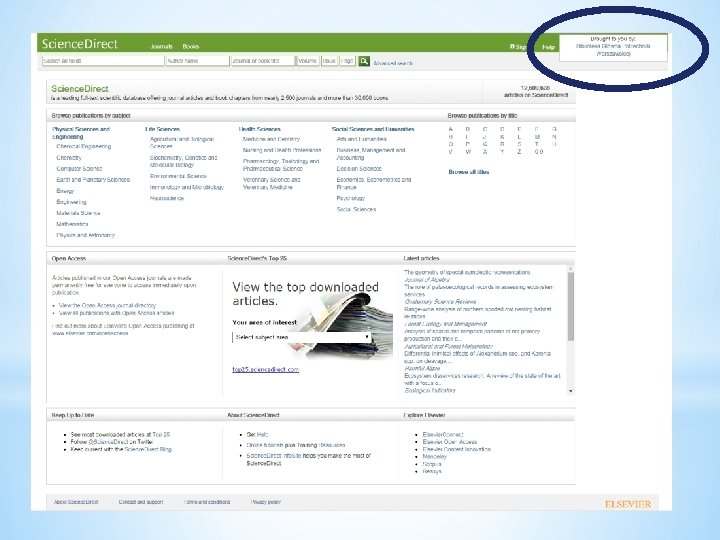The height and width of the screenshot is (540, 720).
Task: Click the green search magnifier button
Action: tap(364, 61)
